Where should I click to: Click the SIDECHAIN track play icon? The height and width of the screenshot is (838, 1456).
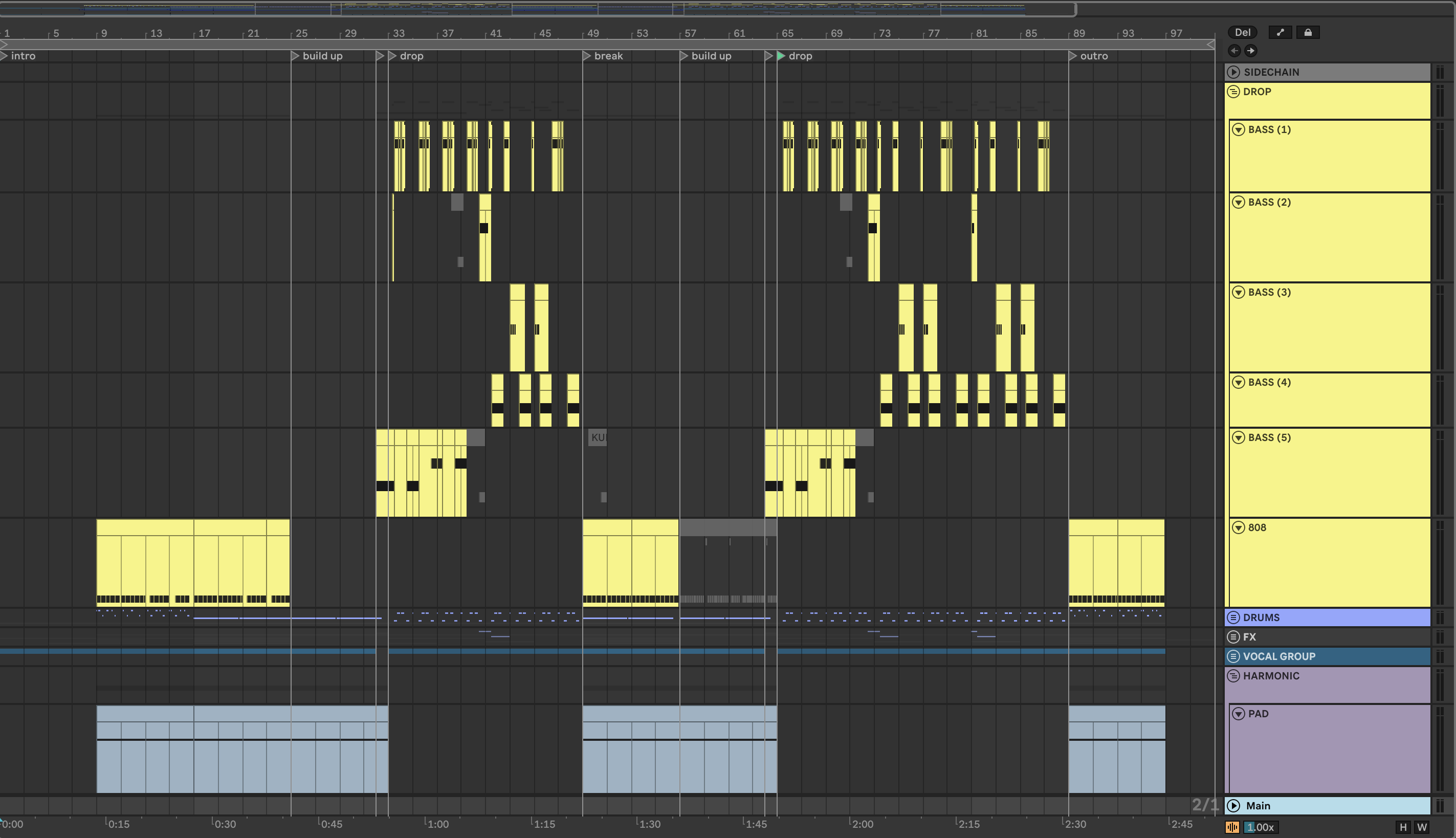tap(1233, 72)
